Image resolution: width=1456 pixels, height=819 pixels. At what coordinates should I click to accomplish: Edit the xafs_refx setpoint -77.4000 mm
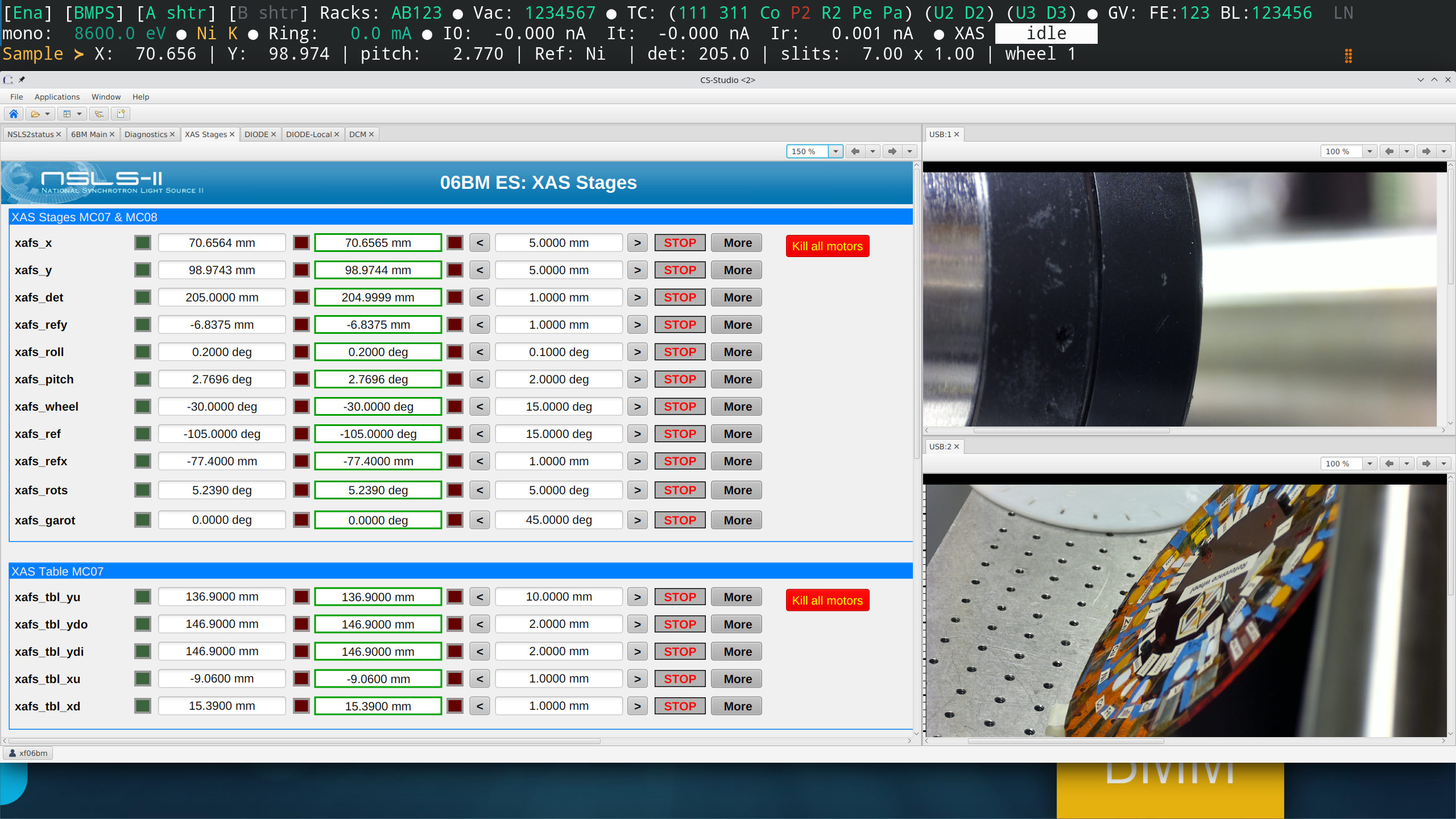pyautogui.click(x=378, y=461)
